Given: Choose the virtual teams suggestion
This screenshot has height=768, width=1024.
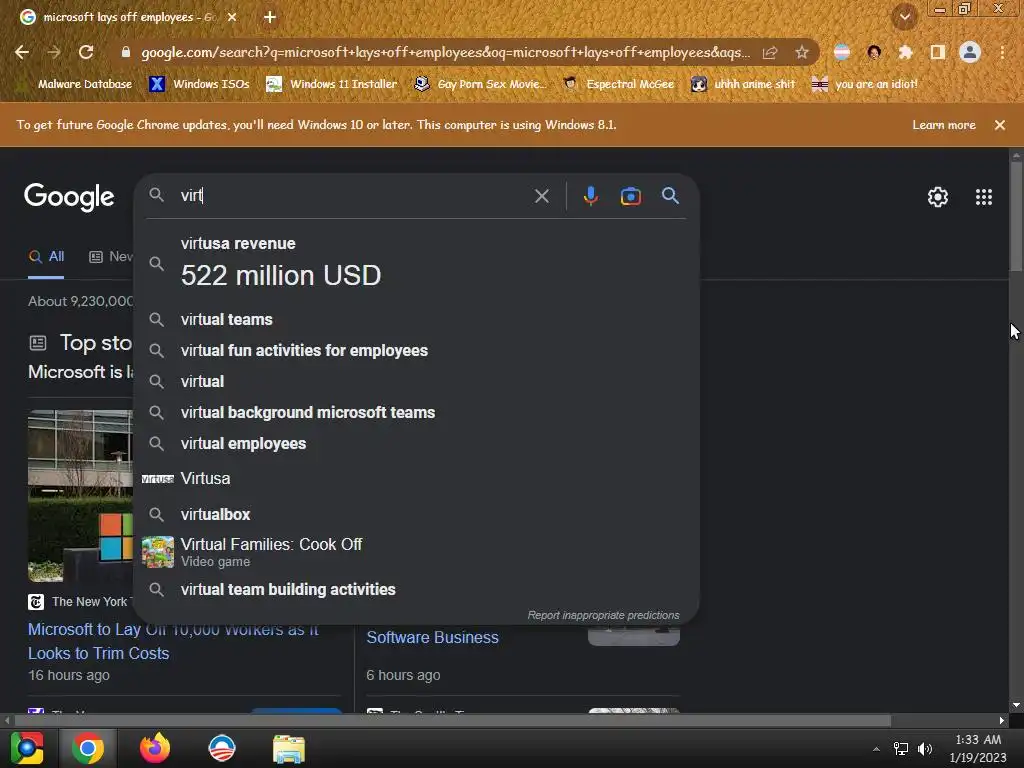Looking at the screenshot, I should [x=416, y=319].
